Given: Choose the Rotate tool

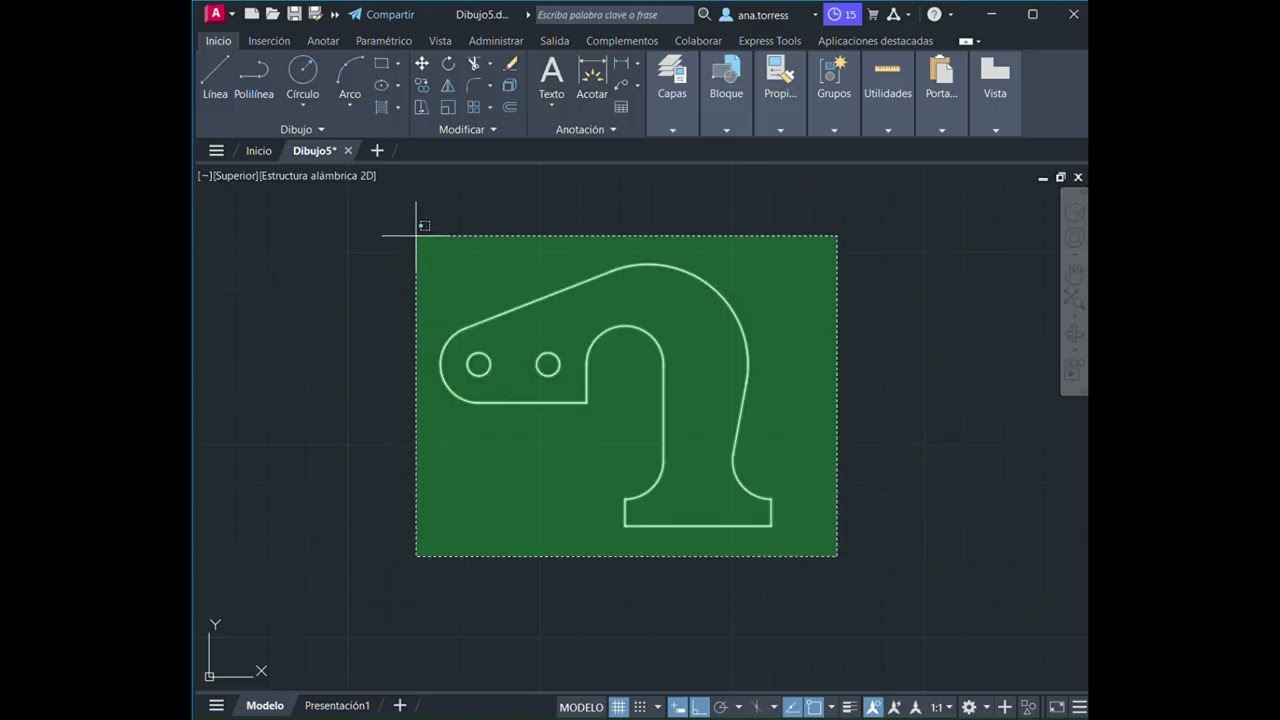Looking at the screenshot, I should (448, 63).
